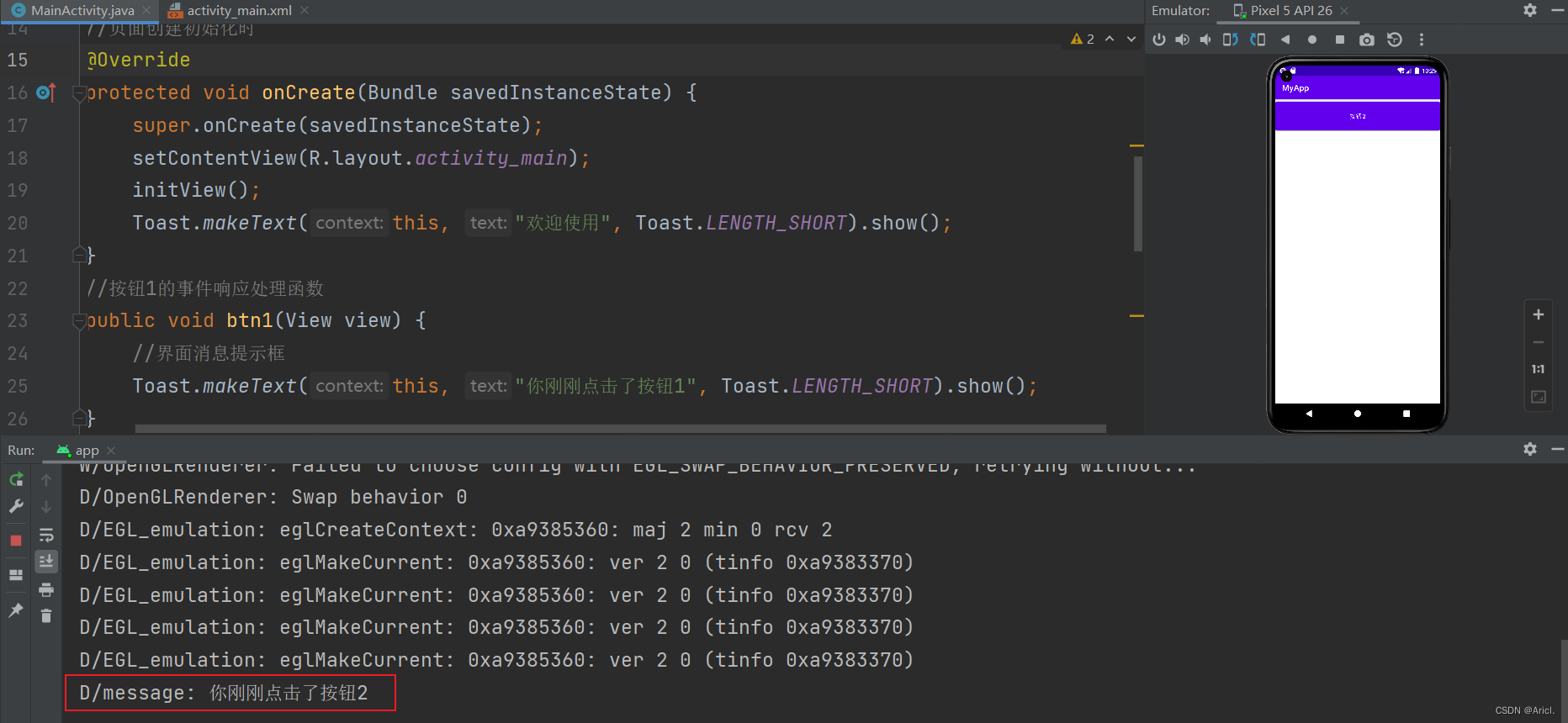
Task: Close MainActivity.java tab
Action: click(146, 10)
